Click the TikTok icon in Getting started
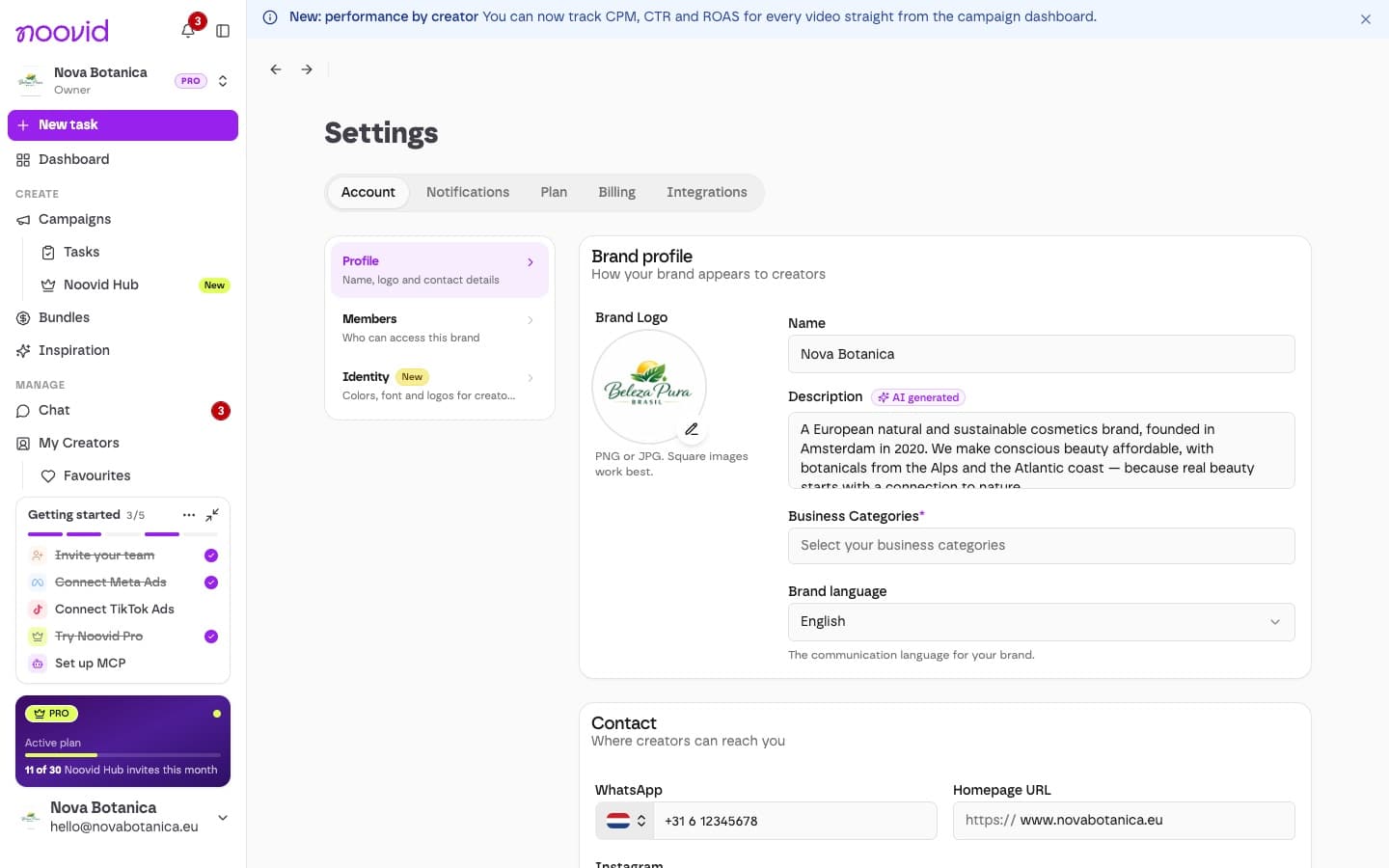 (x=38, y=610)
